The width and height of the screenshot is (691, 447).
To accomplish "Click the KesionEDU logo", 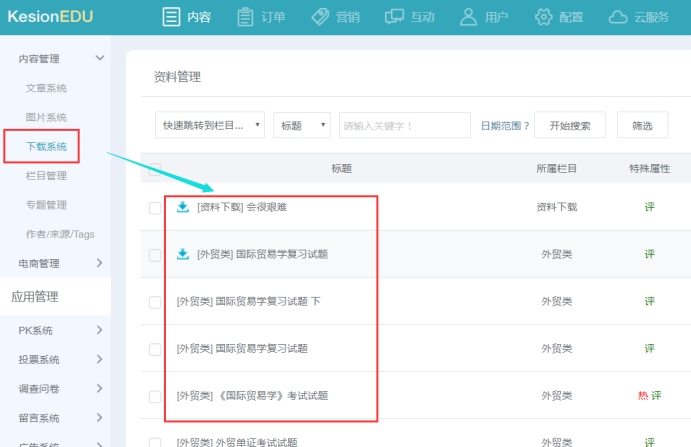I will (x=50, y=17).
